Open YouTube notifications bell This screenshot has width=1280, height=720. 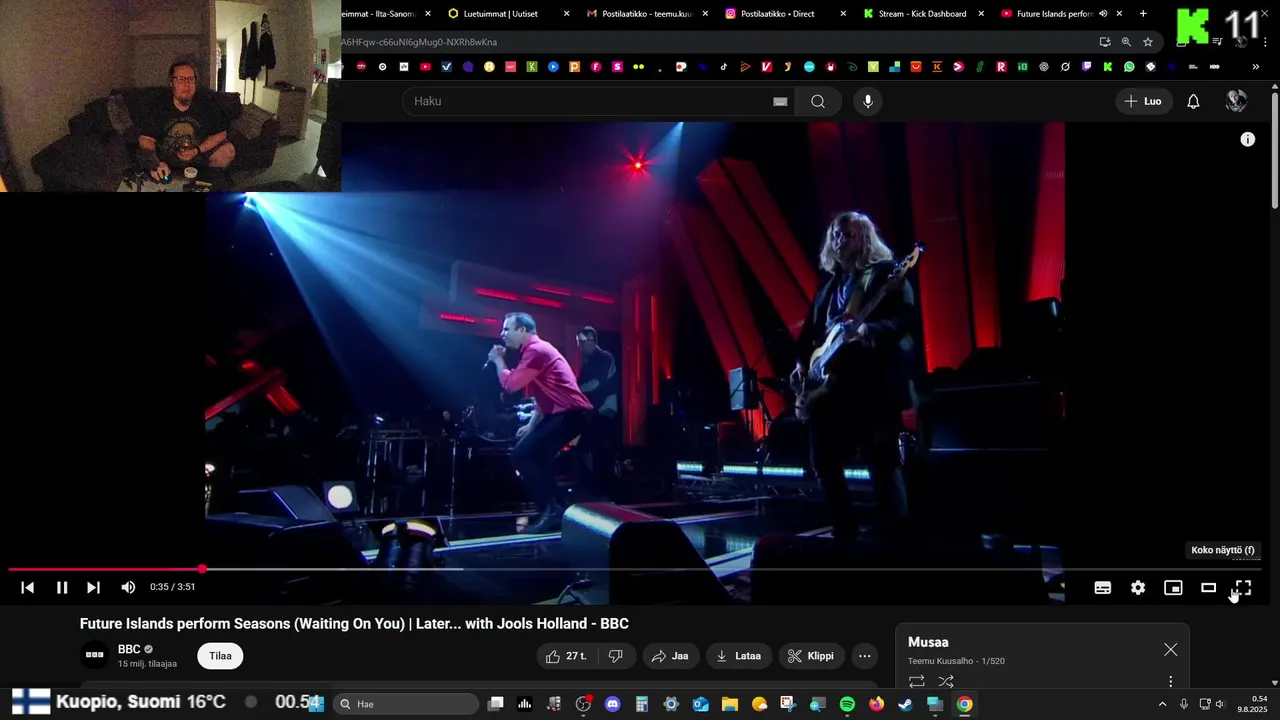point(1193,101)
